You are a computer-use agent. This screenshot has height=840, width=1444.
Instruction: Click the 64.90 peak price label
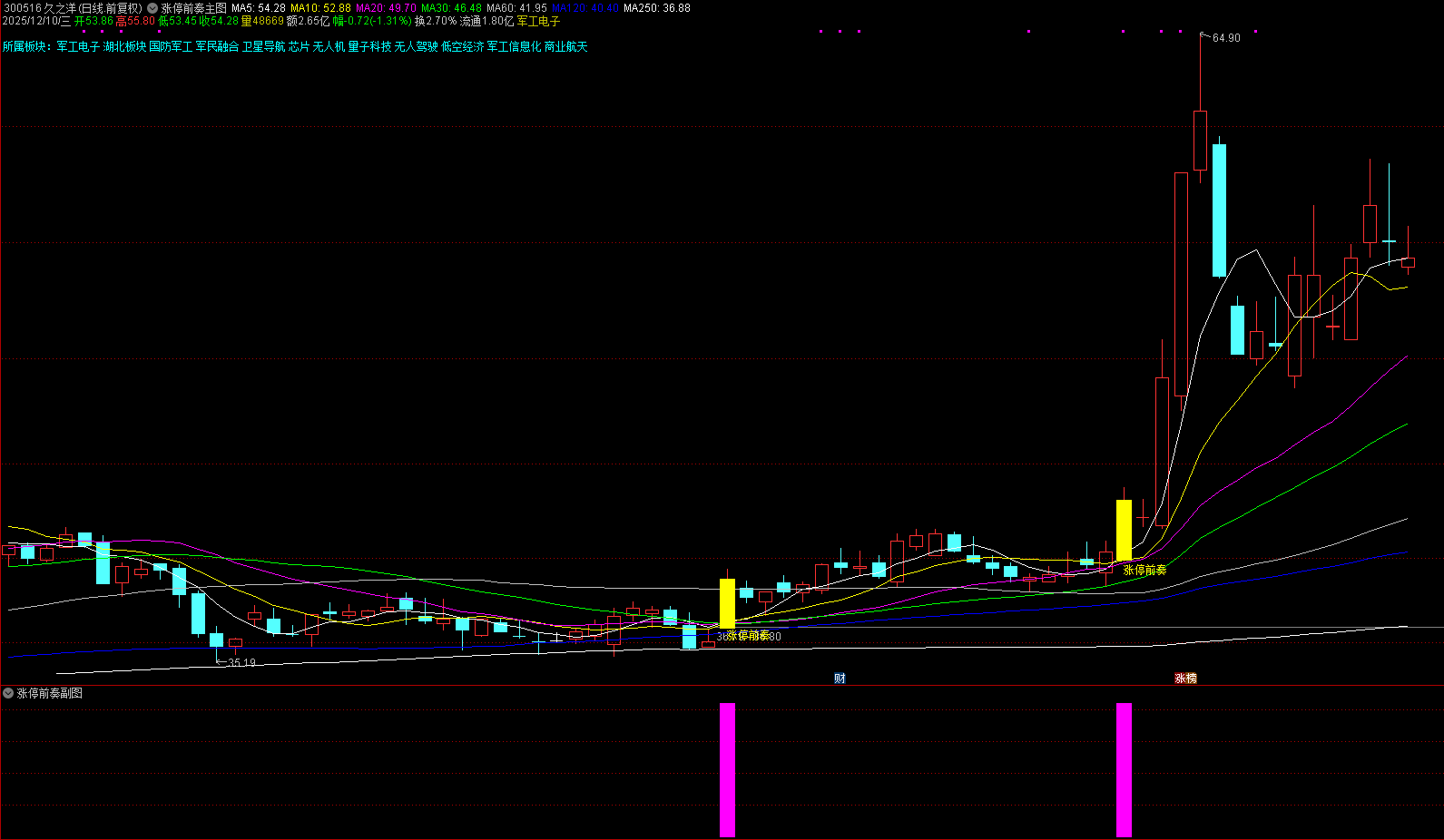[1226, 38]
